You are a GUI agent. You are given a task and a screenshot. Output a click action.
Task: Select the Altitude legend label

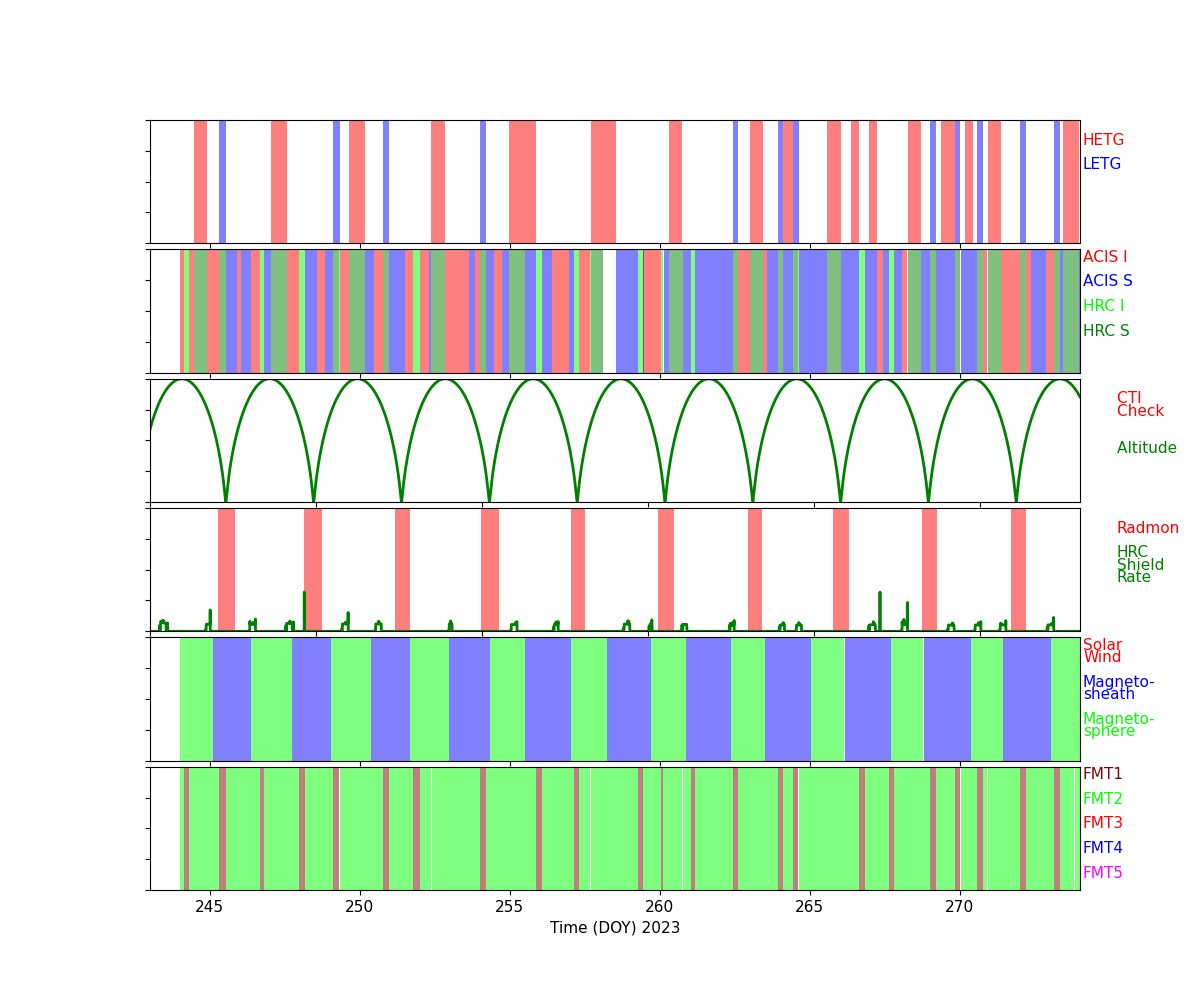tap(1146, 448)
